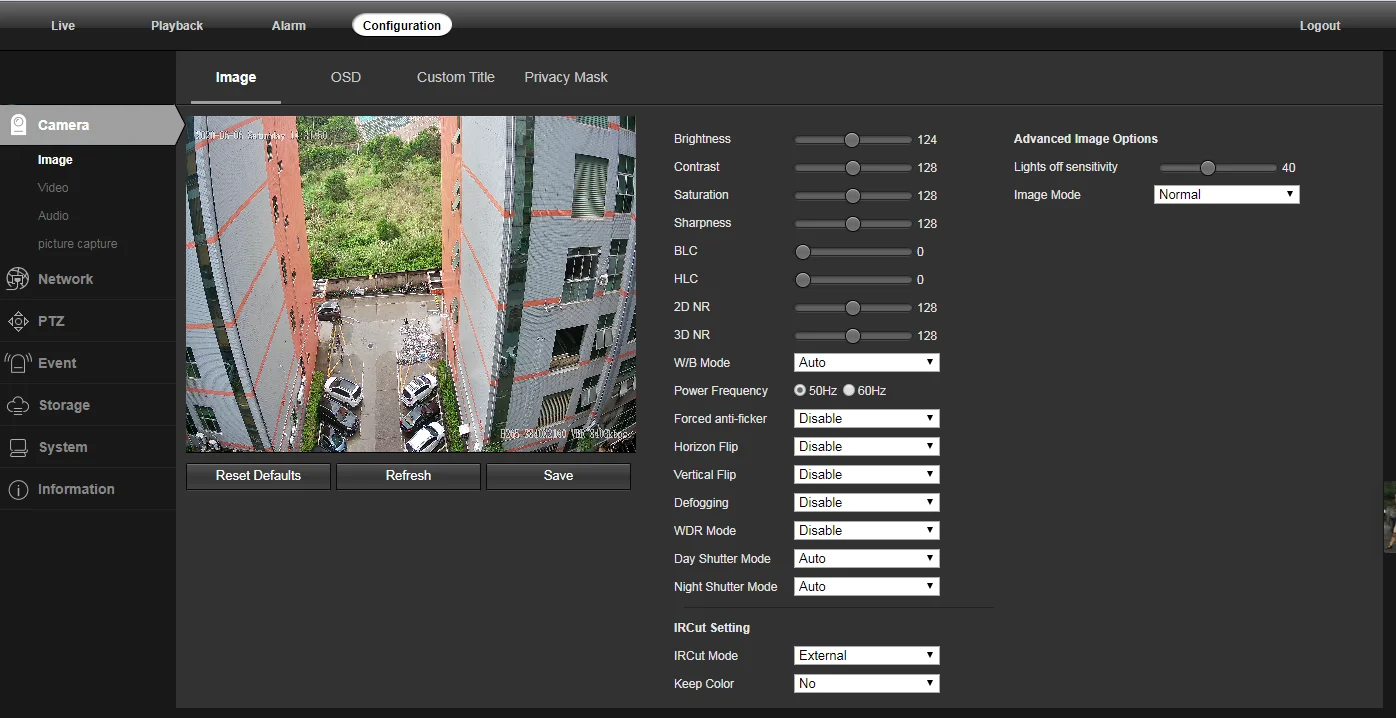
Task: Expand the WDR Mode dropdown
Action: coord(866,531)
